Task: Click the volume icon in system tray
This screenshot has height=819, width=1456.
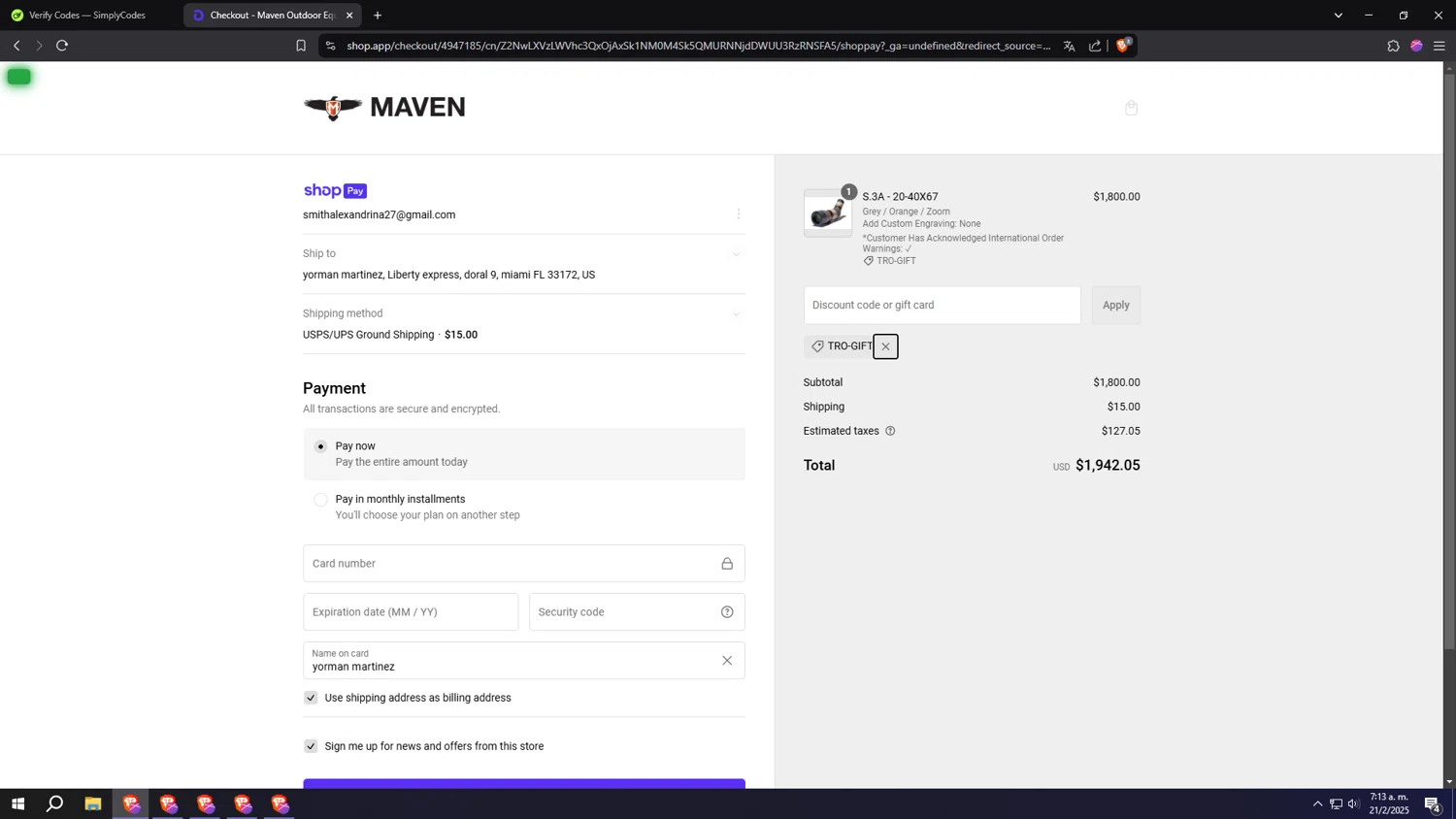Action: click(x=1353, y=803)
